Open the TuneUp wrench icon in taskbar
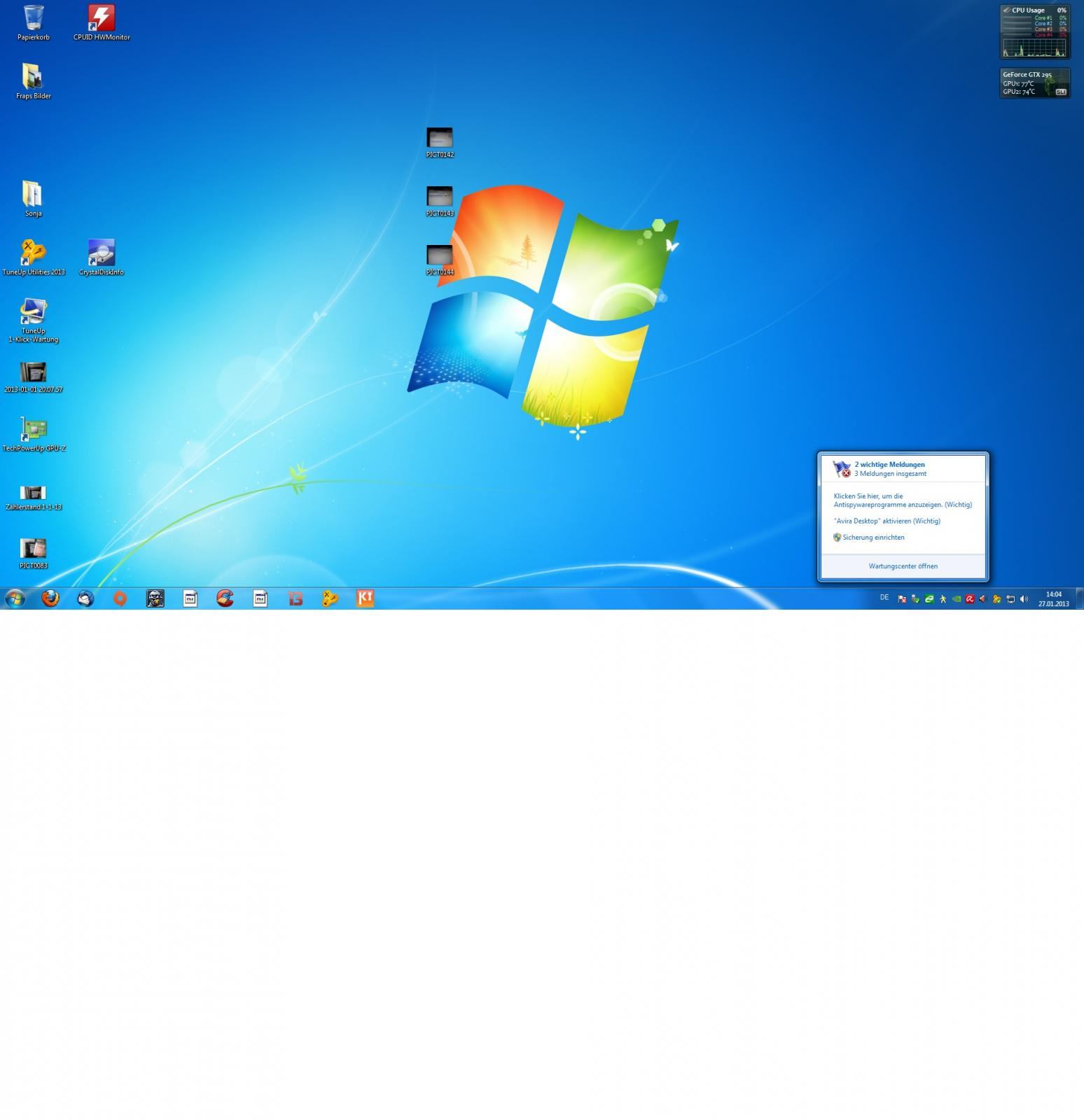The width and height of the screenshot is (1084, 1120). click(x=330, y=598)
